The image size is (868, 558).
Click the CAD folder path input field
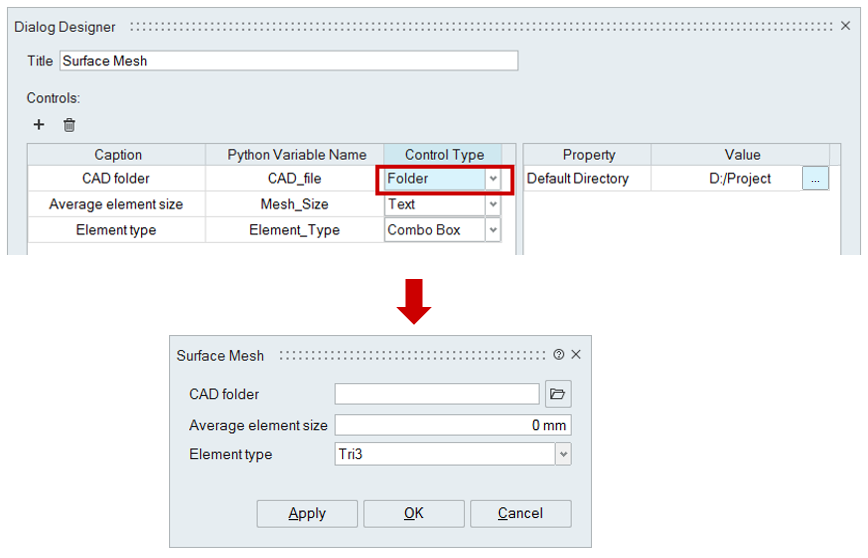click(x=437, y=394)
